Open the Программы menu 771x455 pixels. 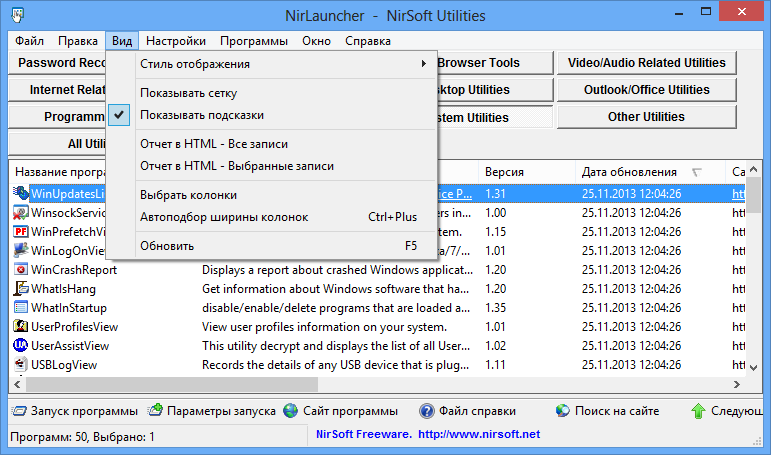point(254,41)
